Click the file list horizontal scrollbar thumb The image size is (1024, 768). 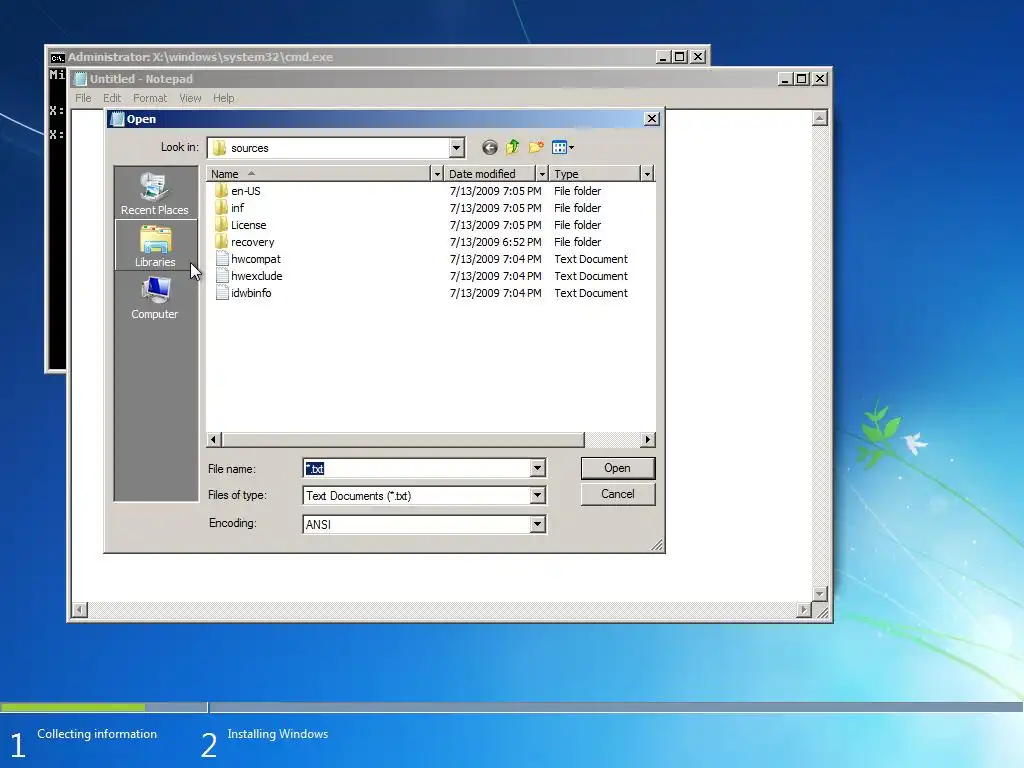[x=403, y=440]
